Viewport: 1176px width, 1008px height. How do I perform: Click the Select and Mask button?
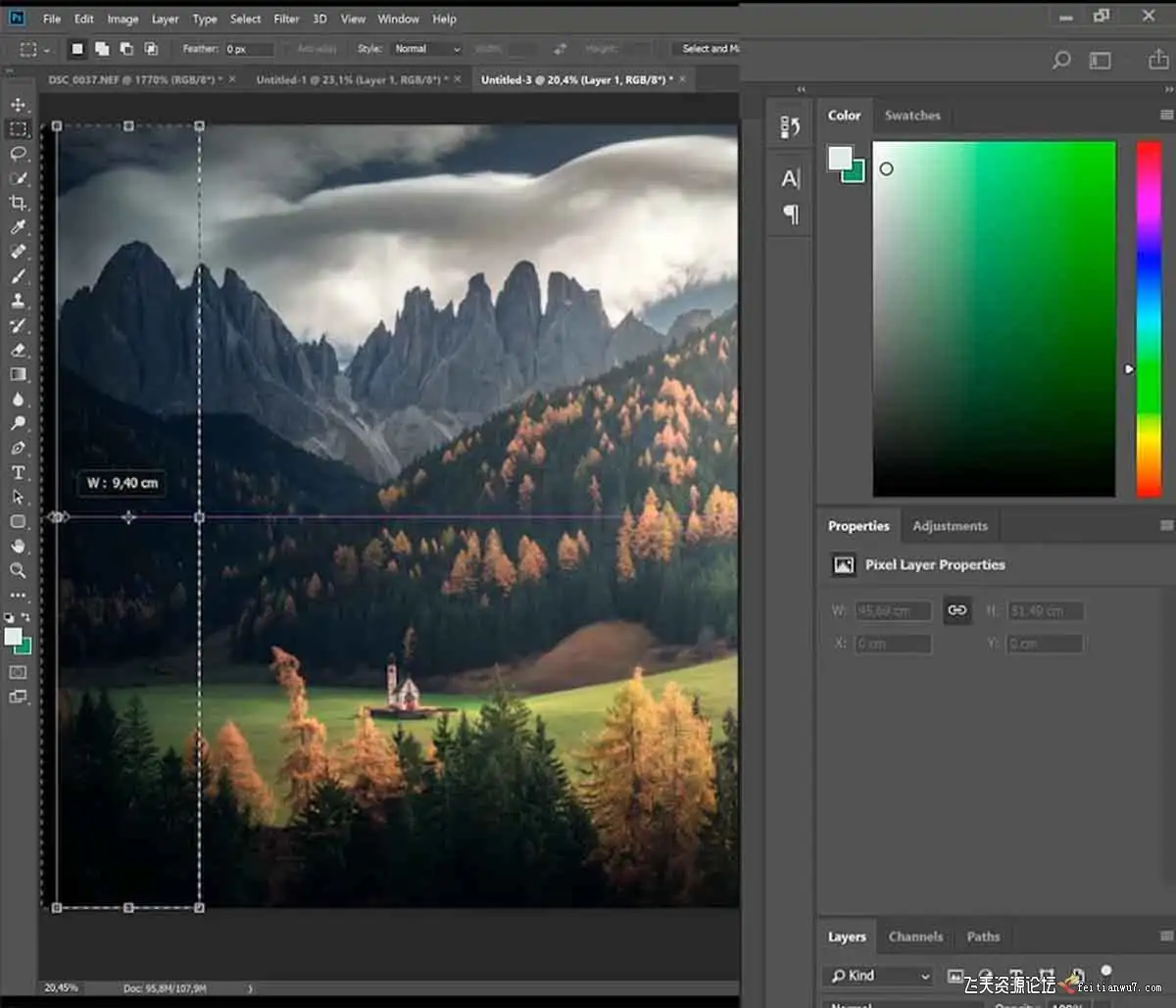pyautogui.click(x=710, y=49)
